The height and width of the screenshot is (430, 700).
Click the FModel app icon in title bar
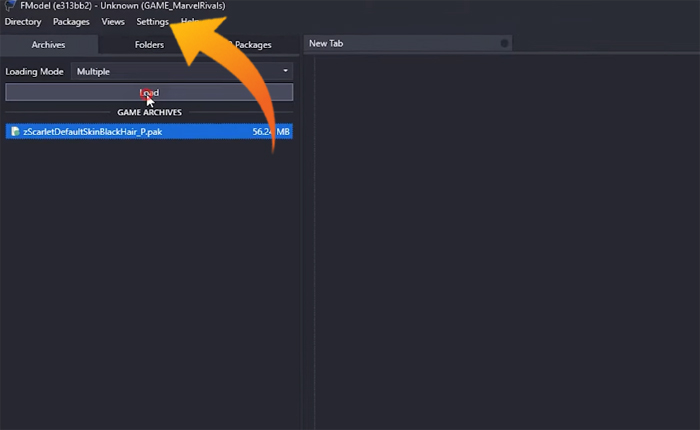[9, 6]
